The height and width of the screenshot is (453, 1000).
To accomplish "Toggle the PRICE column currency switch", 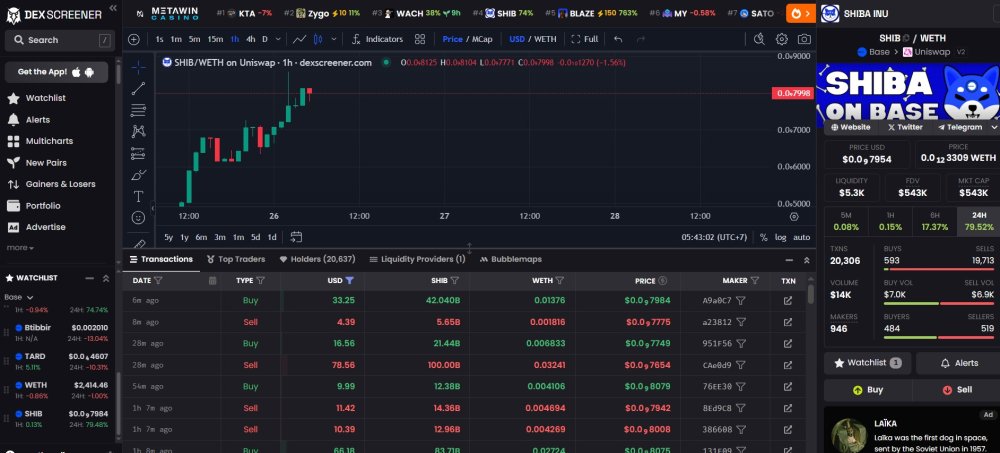I will 663,281.
